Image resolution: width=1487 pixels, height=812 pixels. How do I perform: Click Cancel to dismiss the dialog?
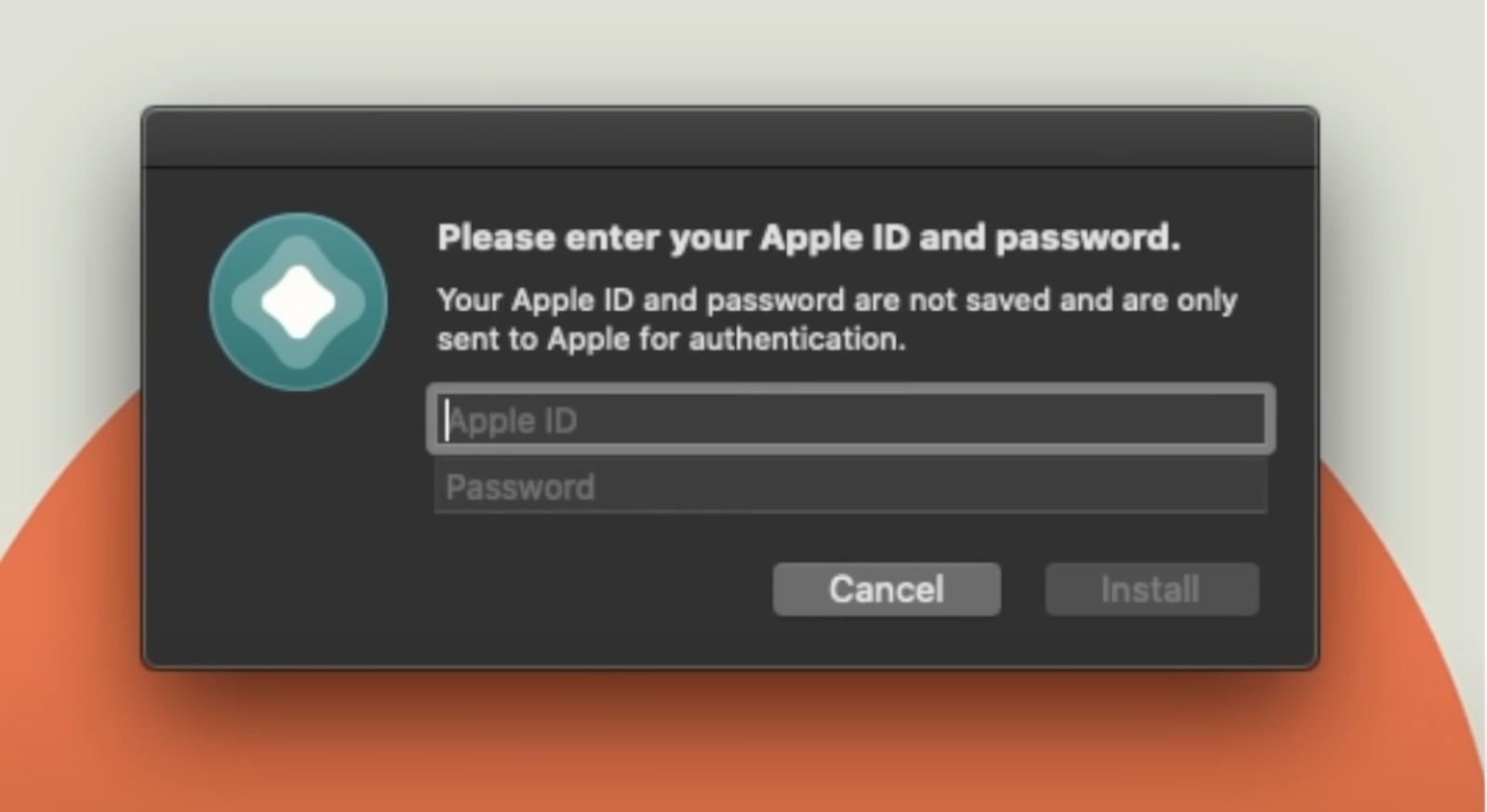pyautogui.click(x=886, y=588)
